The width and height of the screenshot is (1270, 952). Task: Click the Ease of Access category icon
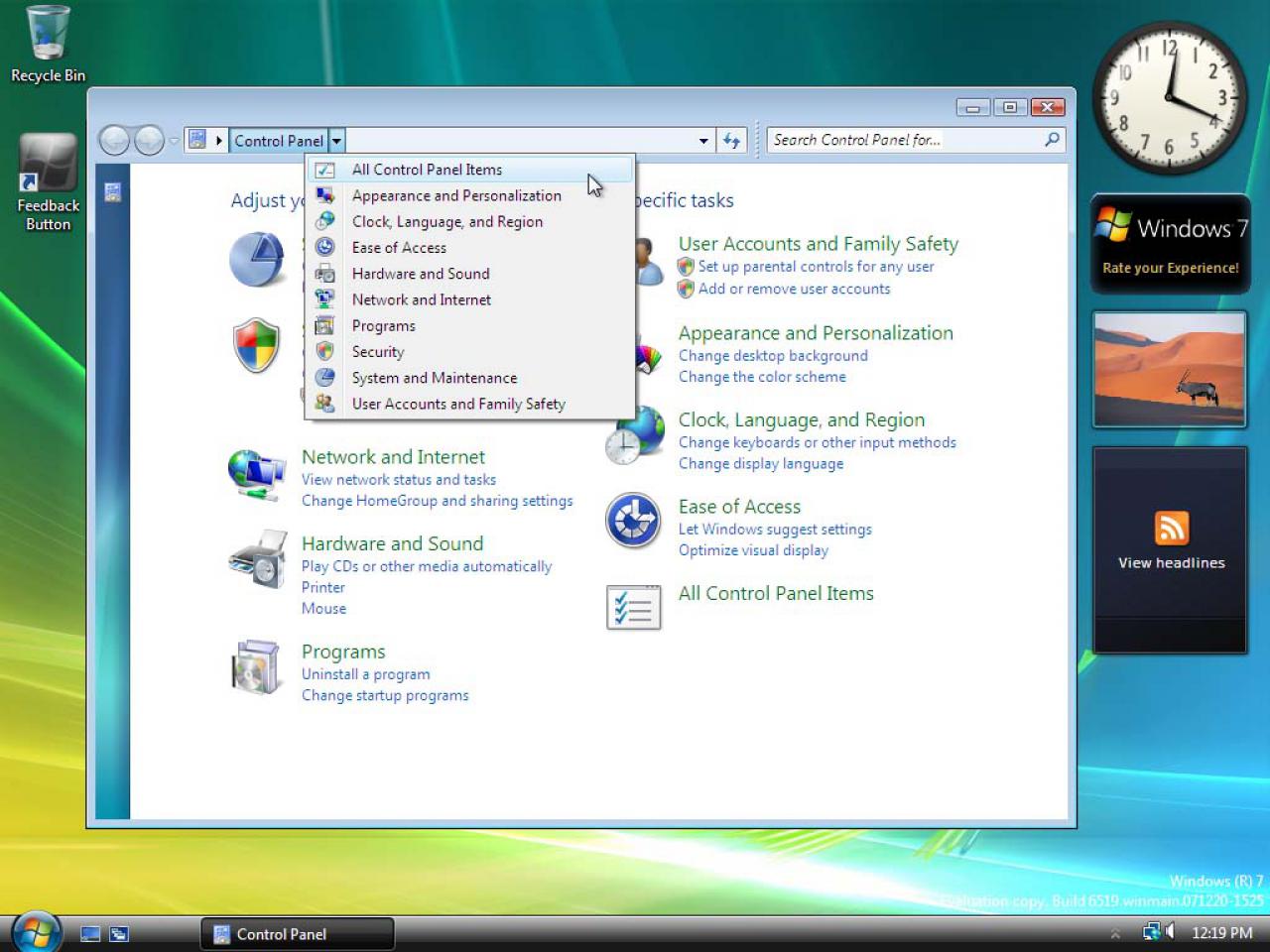click(633, 521)
